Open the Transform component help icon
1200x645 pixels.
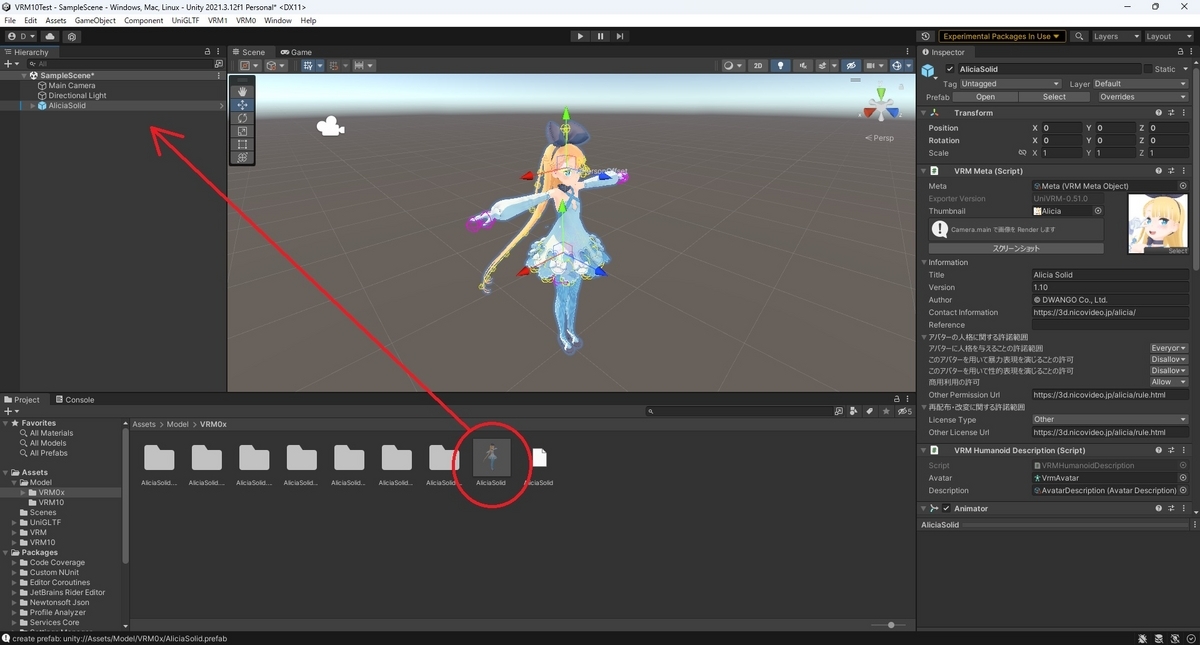tap(1158, 113)
